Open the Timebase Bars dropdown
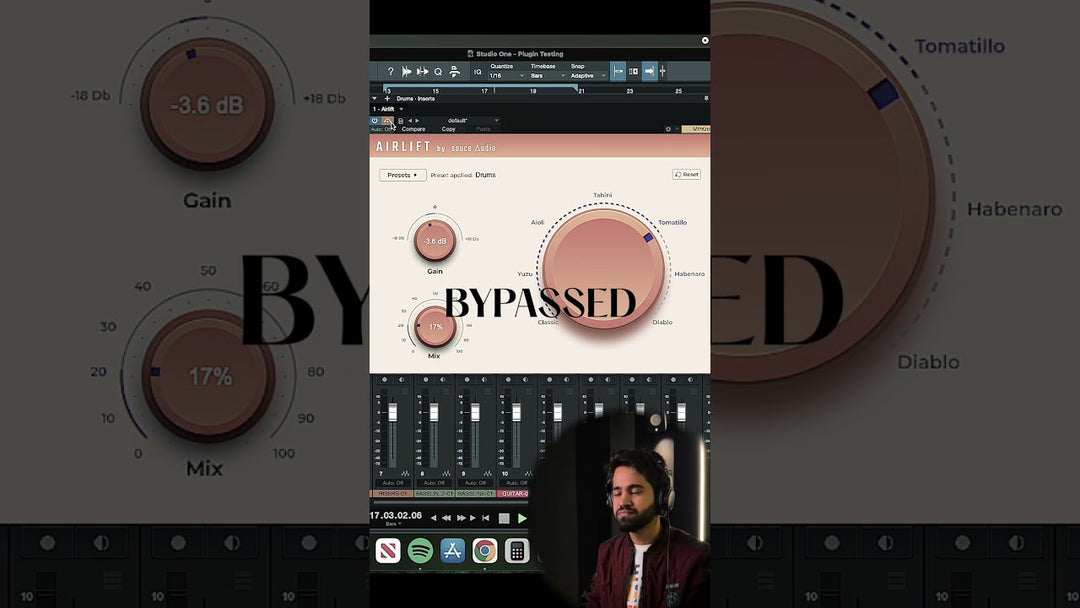Screen dimensions: 1080x608 548,76
